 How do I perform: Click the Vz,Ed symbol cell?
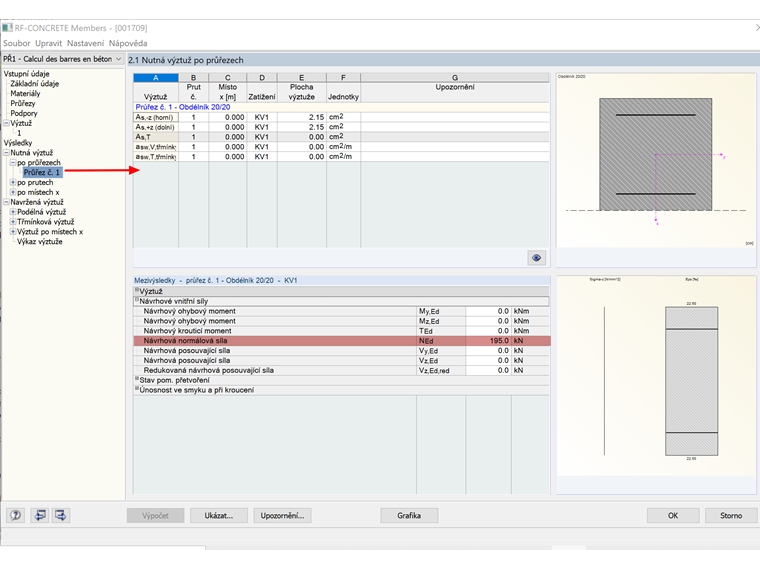441,361
